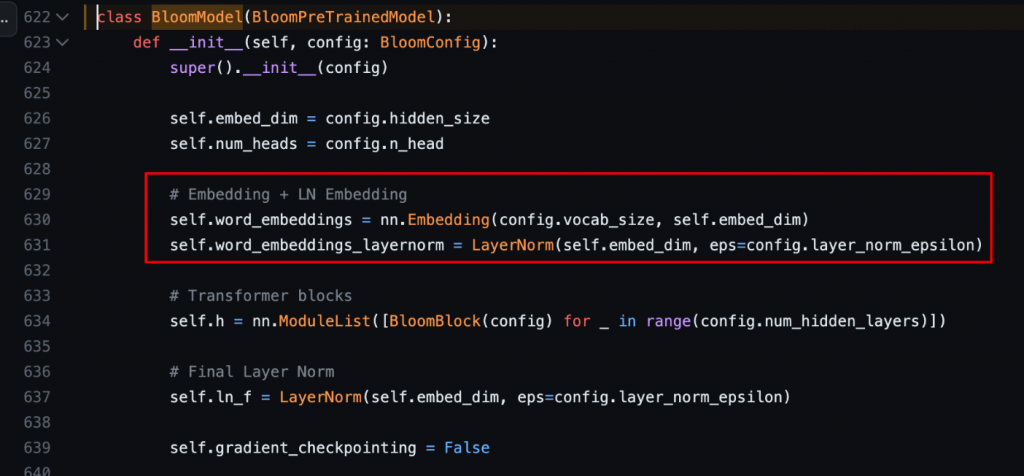Click self.ln_f variable on line 637
The height and width of the screenshot is (476, 1024).
coord(210,398)
